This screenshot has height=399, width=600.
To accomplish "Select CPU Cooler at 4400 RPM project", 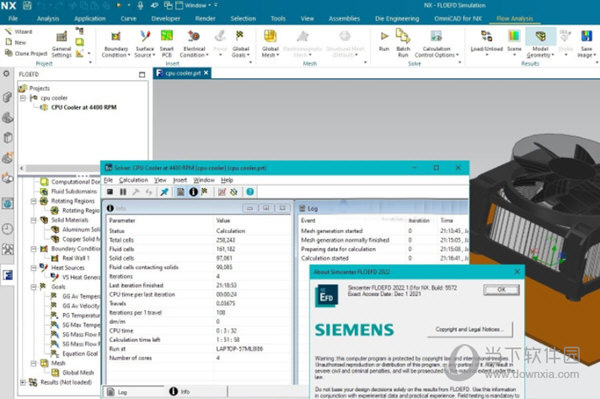I will [x=83, y=107].
